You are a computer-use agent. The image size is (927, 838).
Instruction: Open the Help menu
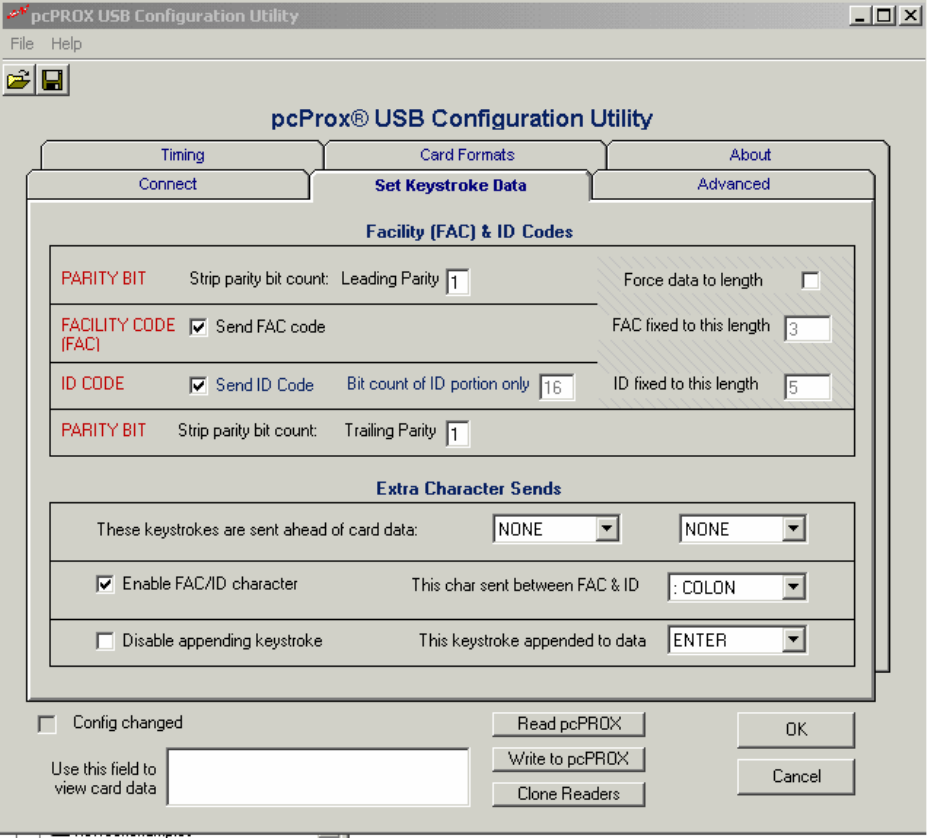click(x=66, y=44)
